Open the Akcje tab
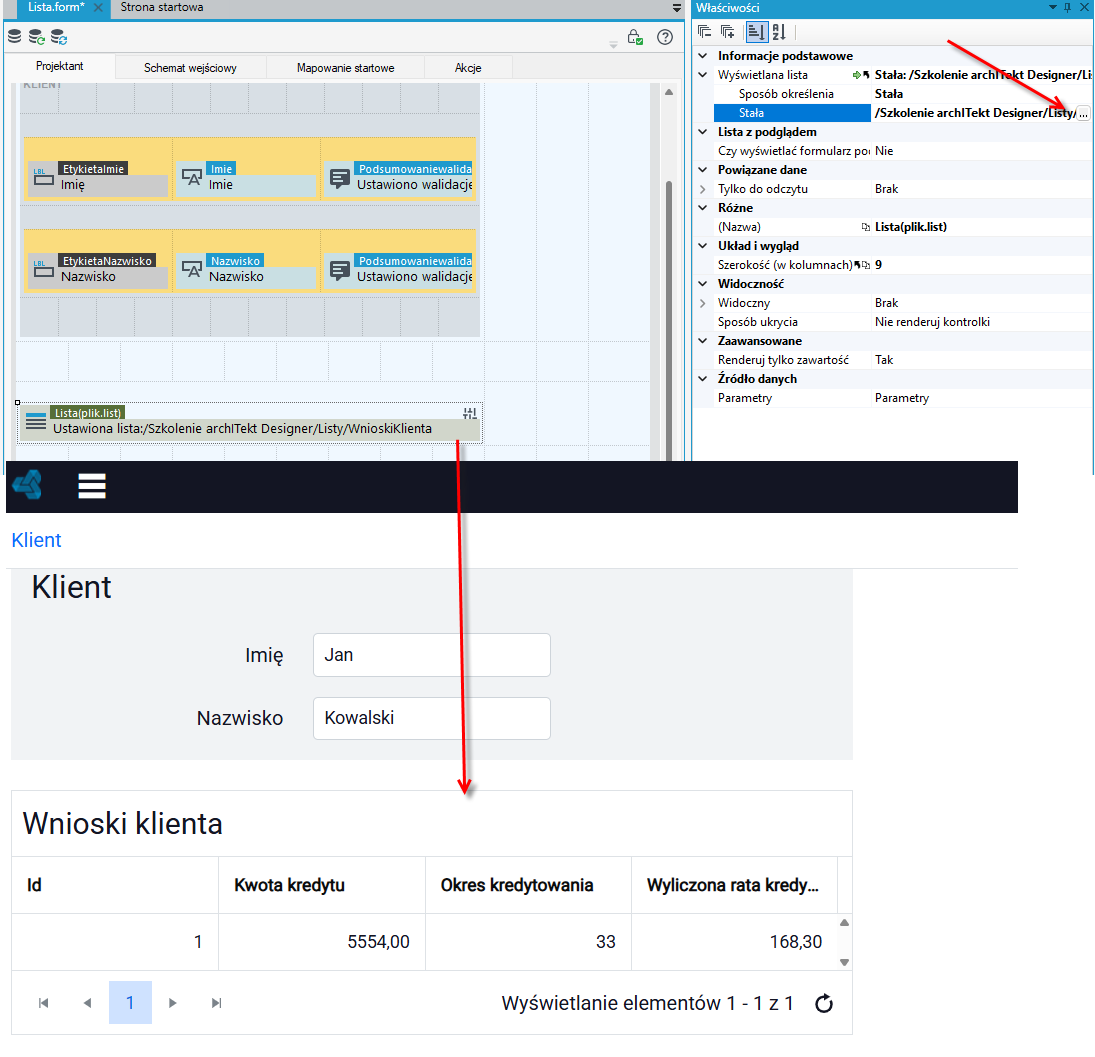The width and height of the screenshot is (1095, 1057). pos(468,68)
